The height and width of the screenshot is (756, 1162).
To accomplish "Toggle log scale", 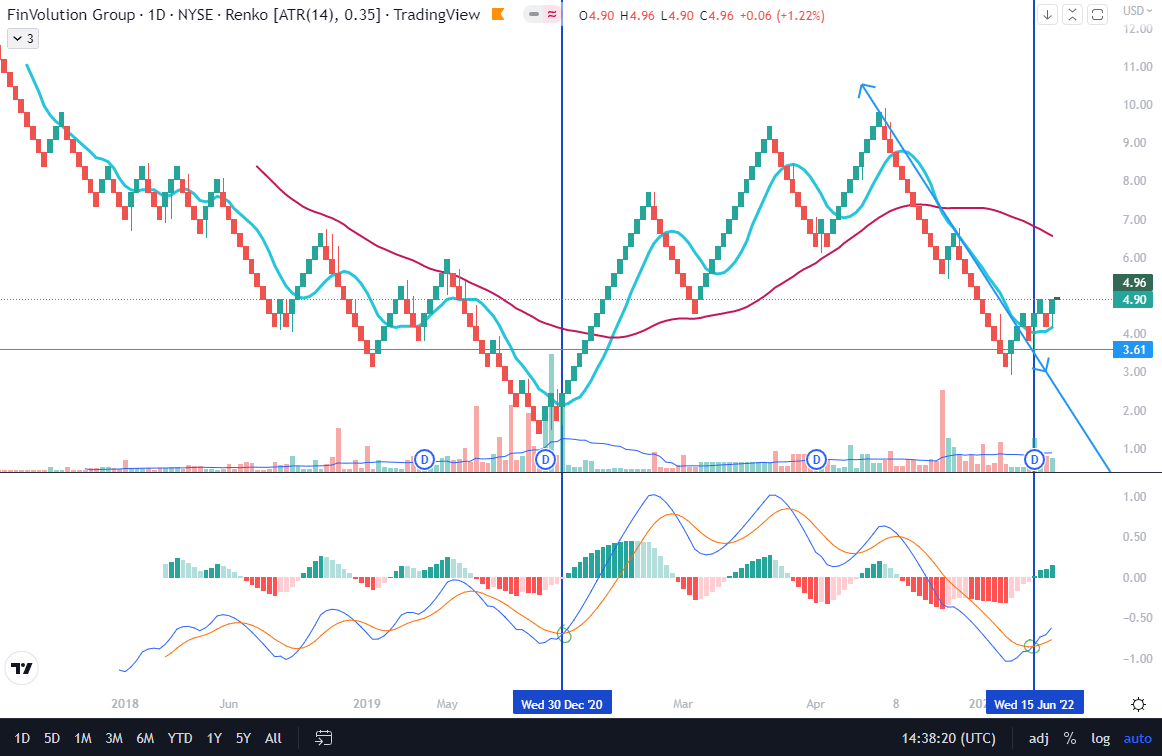I will click(x=1100, y=738).
